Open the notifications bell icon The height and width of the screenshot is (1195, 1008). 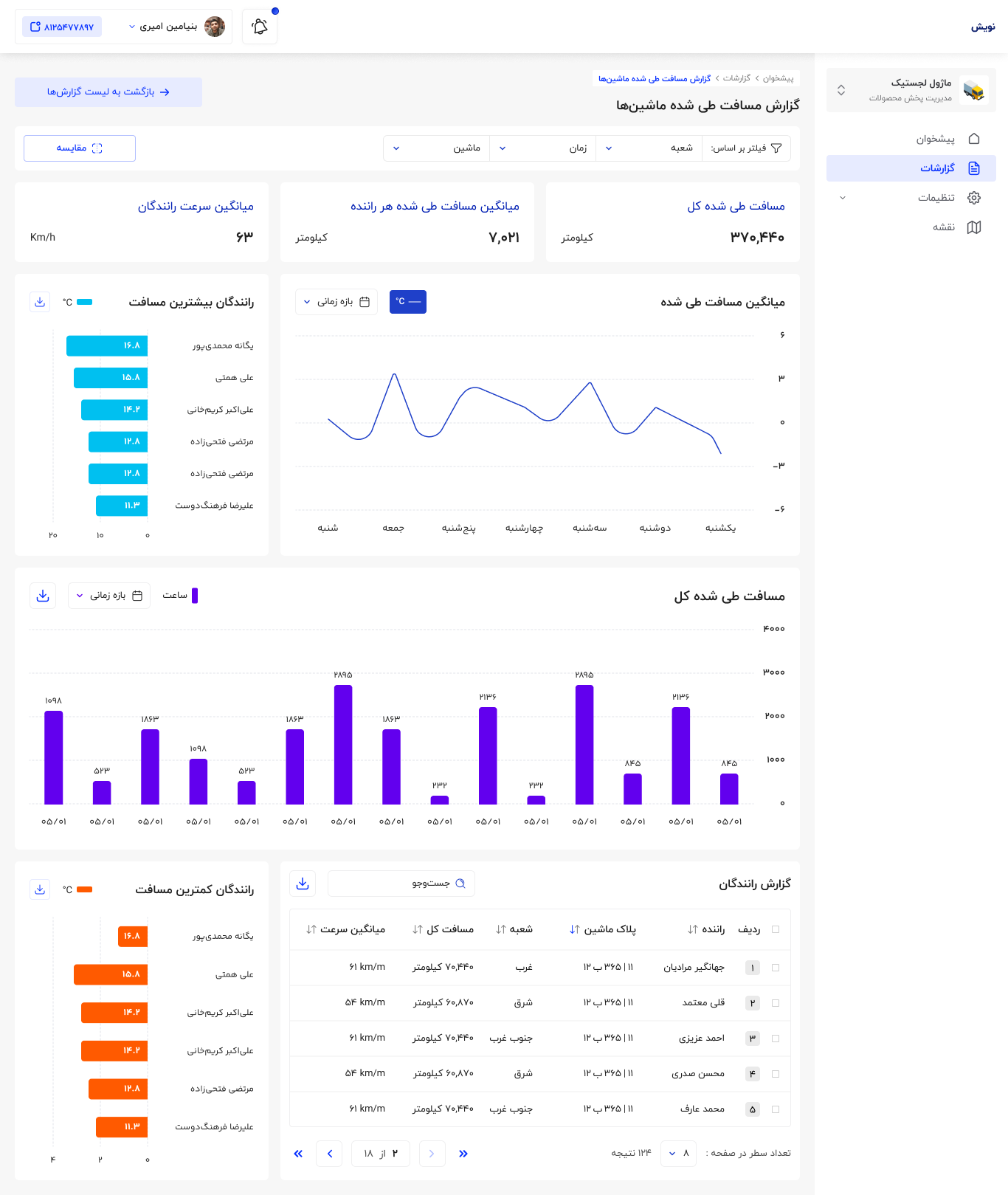(x=260, y=27)
